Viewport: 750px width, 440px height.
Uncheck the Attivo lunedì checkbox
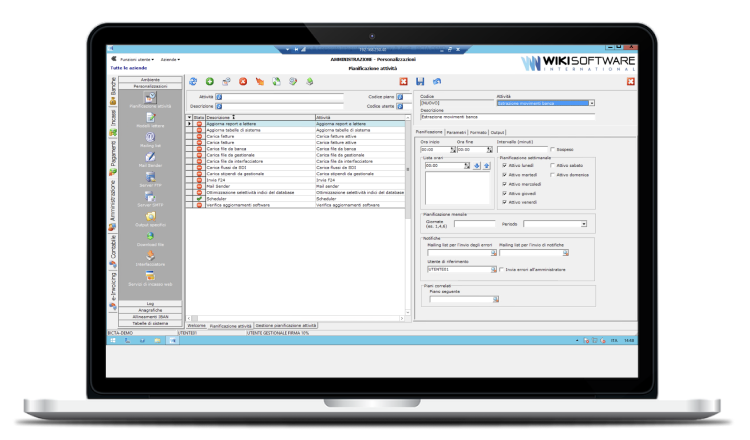click(x=504, y=165)
